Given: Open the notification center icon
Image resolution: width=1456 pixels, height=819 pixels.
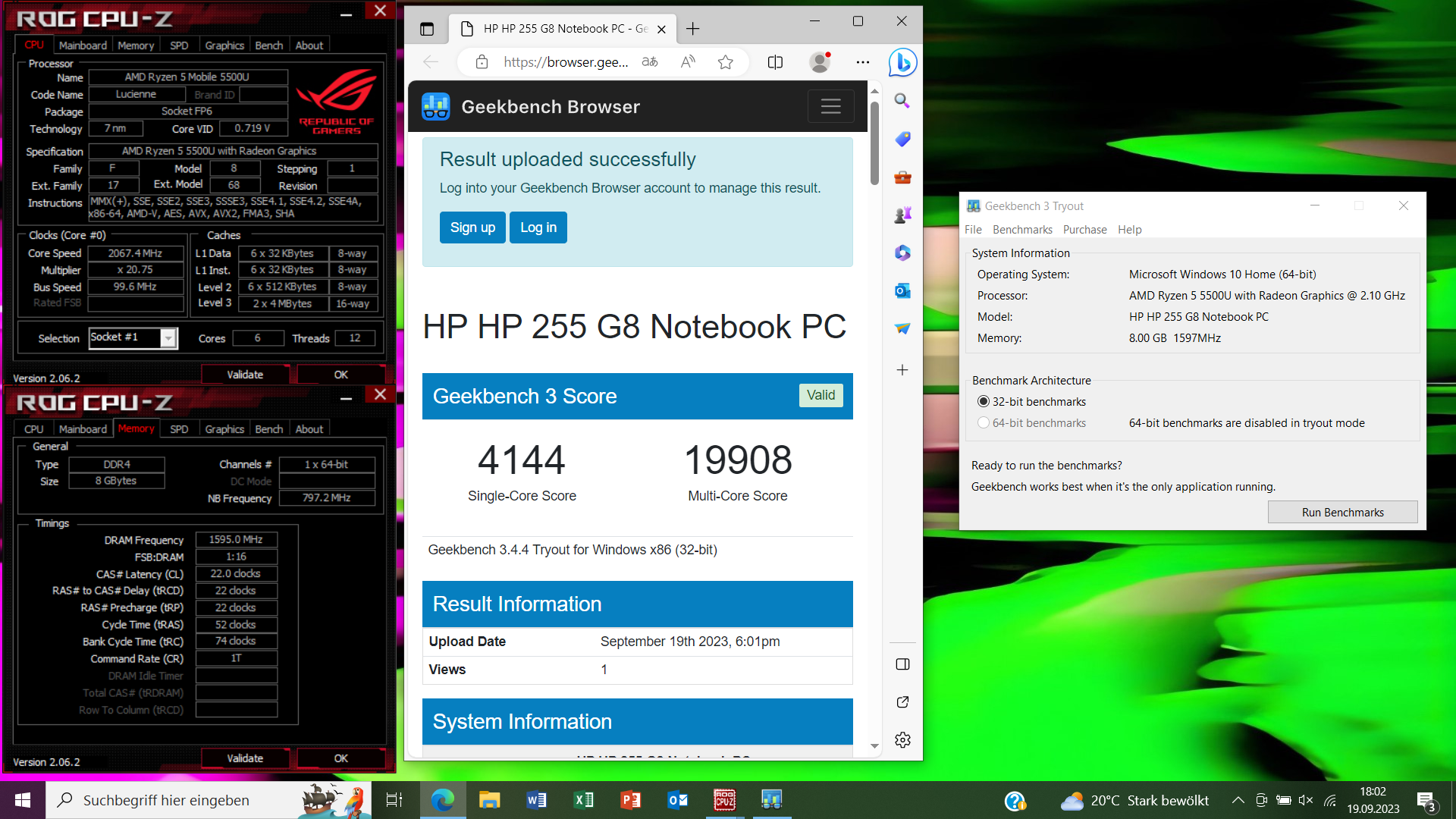Looking at the screenshot, I should (x=1426, y=801).
